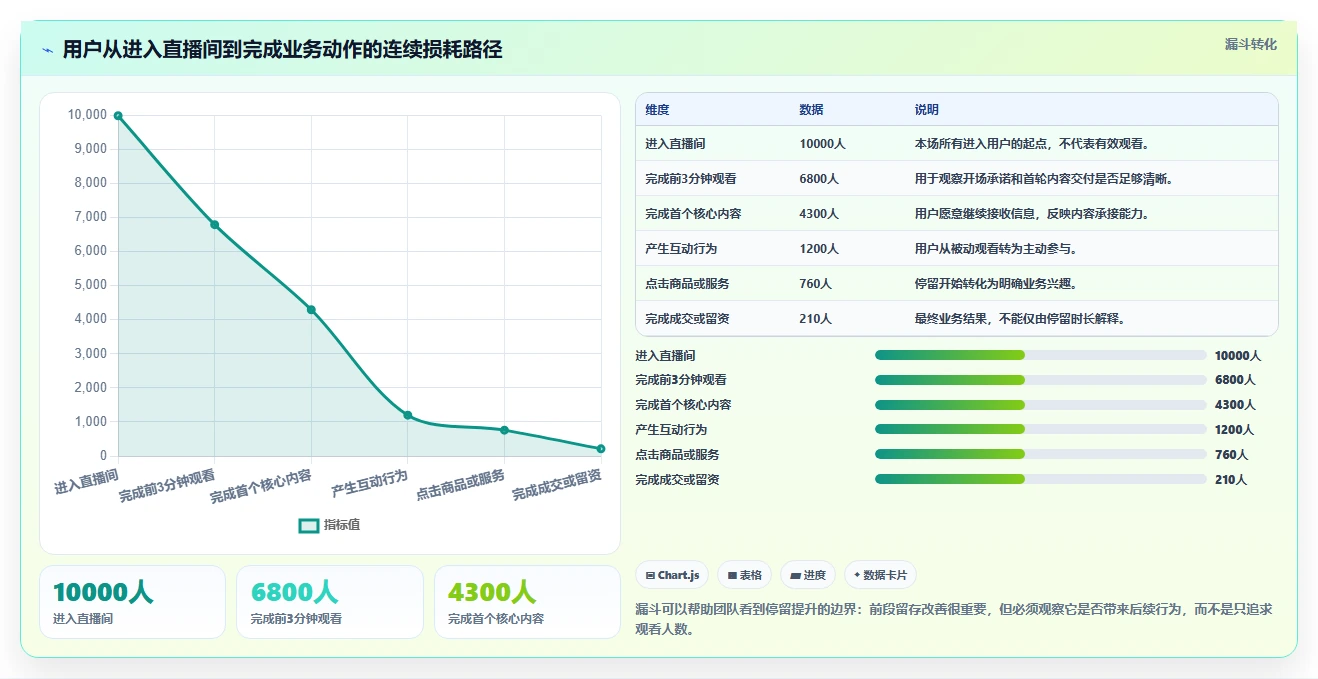Click the heading 用户从进入直播间到完成业务动作的连续损耗路径
1318x679 pixels.
[x=282, y=50]
